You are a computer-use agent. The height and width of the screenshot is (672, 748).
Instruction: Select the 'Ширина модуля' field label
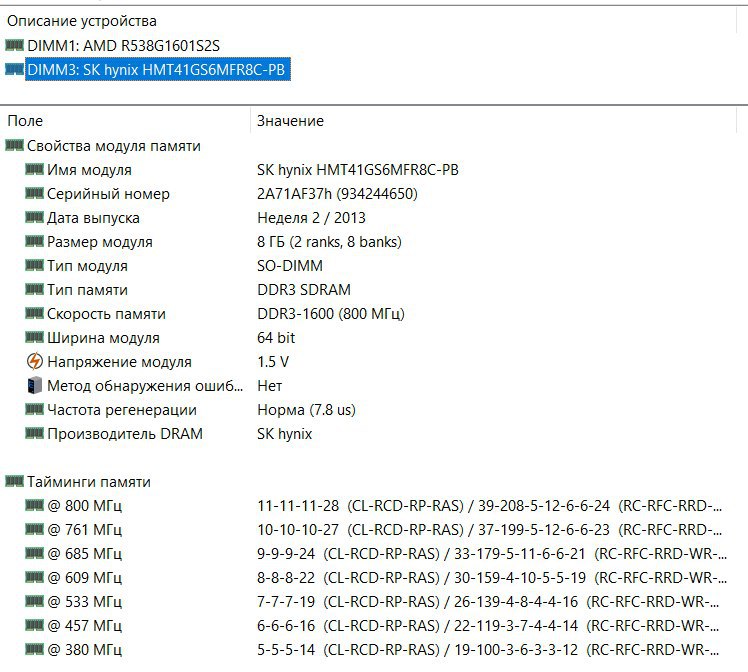coord(104,338)
